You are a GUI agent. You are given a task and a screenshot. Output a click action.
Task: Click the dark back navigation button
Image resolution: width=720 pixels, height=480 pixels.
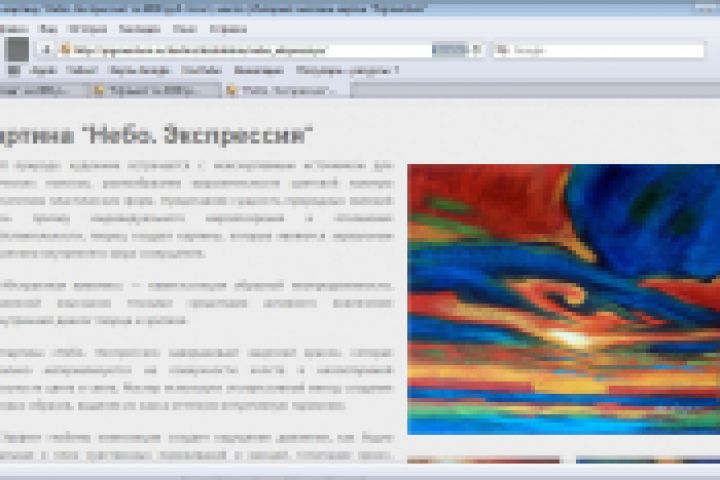point(17,50)
